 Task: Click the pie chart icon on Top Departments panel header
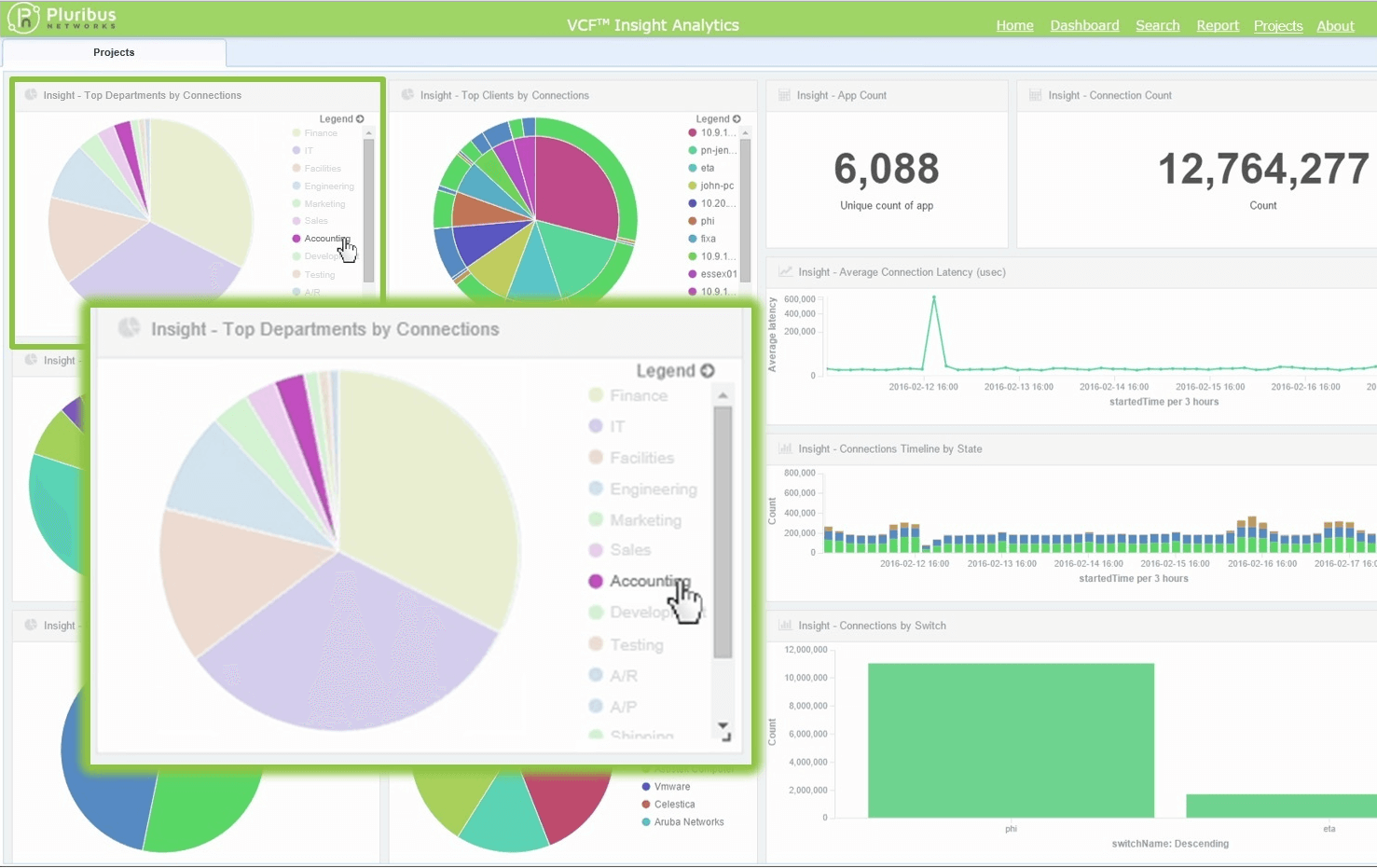tap(29, 95)
